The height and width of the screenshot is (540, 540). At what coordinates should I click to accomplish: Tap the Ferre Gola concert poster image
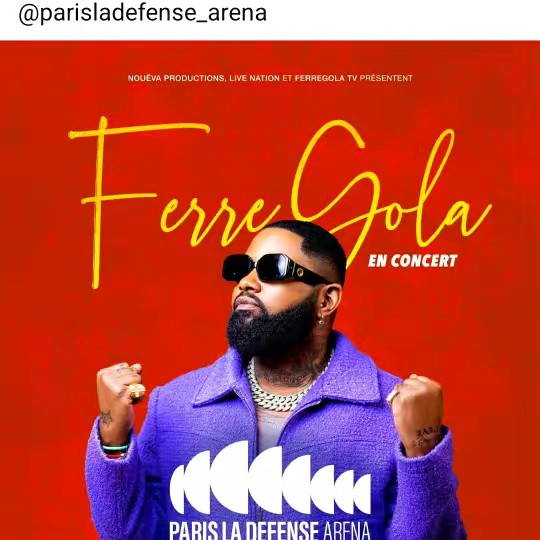pos(270,290)
